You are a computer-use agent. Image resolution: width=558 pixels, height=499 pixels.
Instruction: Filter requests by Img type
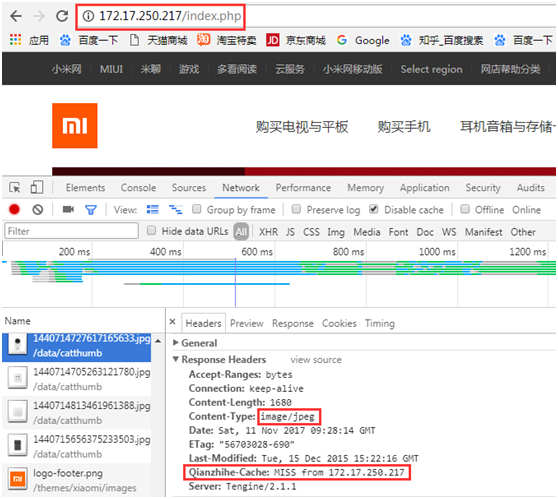pos(336,232)
